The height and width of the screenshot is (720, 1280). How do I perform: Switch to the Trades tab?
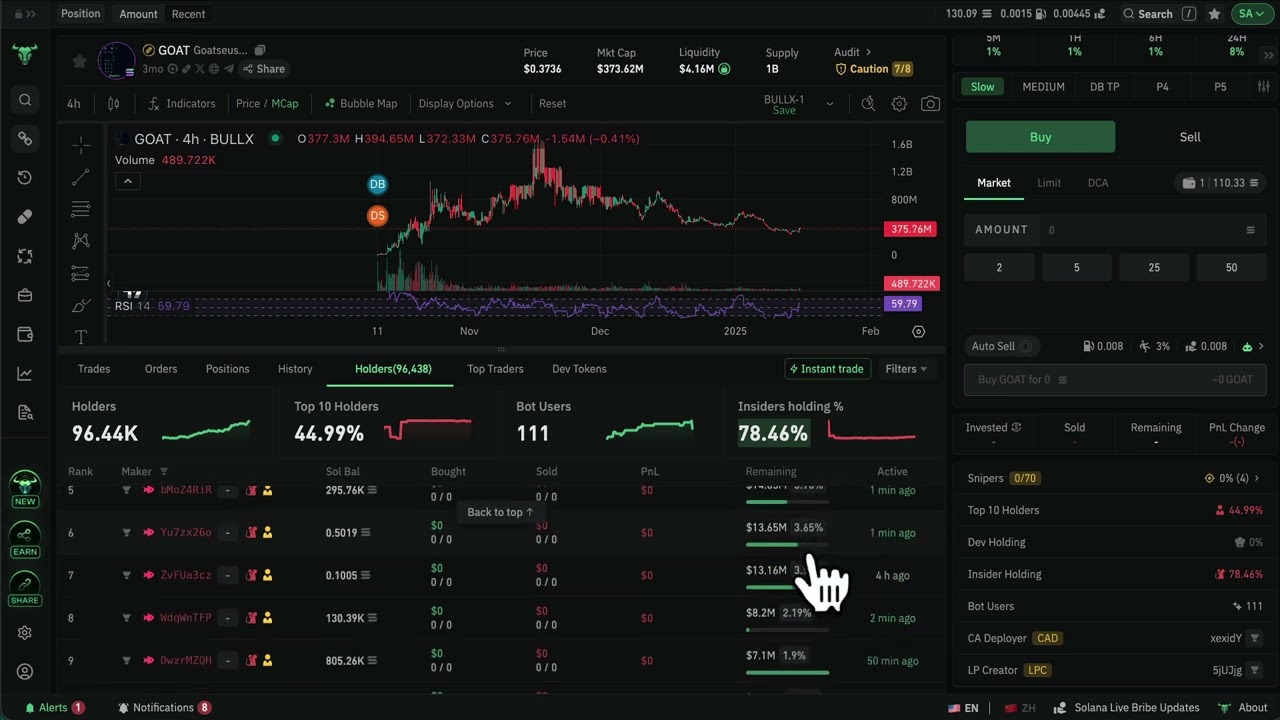click(x=94, y=369)
